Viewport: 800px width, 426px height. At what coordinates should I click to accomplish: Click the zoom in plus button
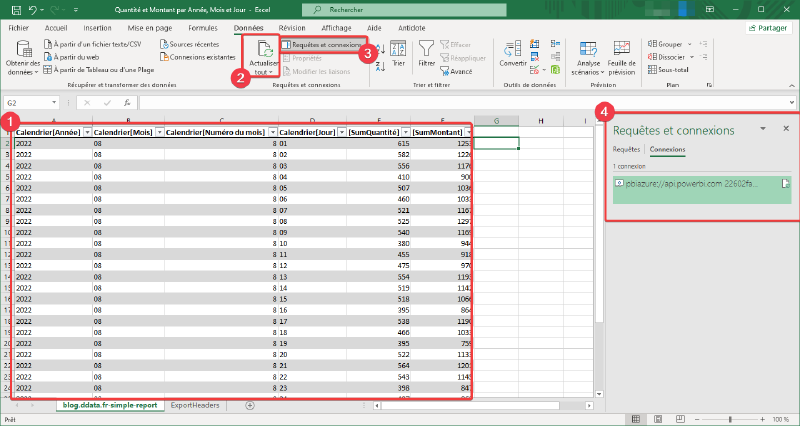(762, 419)
